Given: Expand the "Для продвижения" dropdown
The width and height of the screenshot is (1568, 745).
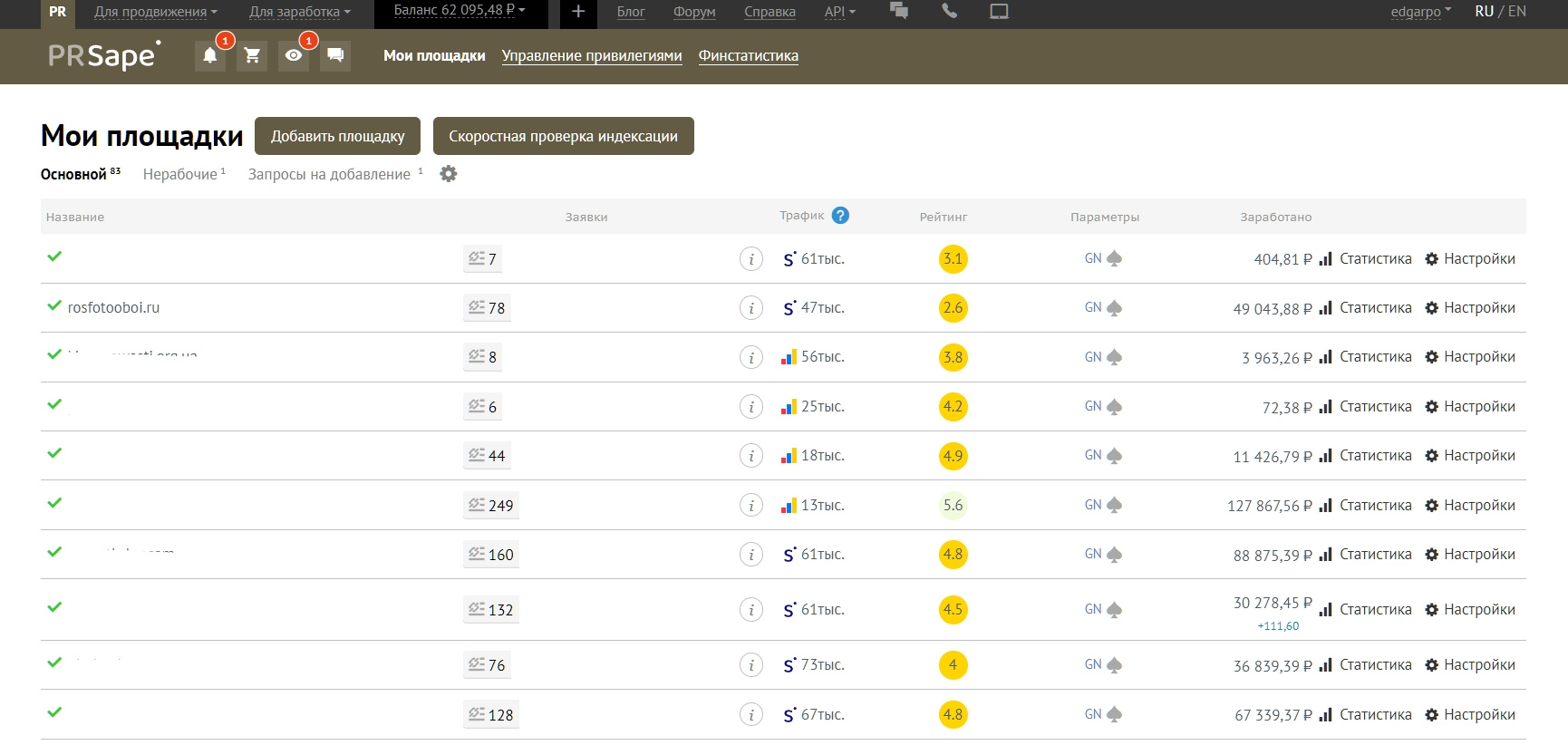Looking at the screenshot, I should point(155,12).
